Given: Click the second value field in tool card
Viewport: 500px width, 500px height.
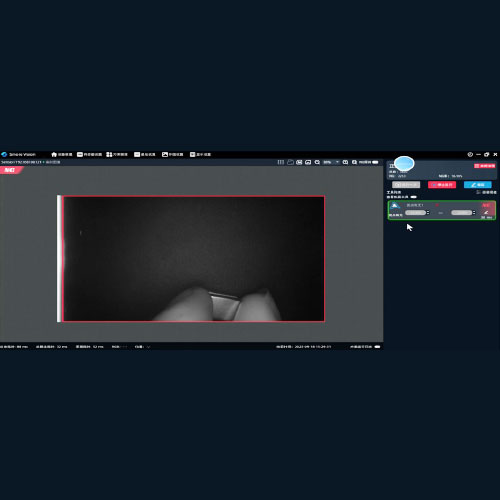Looking at the screenshot, I should (461, 213).
